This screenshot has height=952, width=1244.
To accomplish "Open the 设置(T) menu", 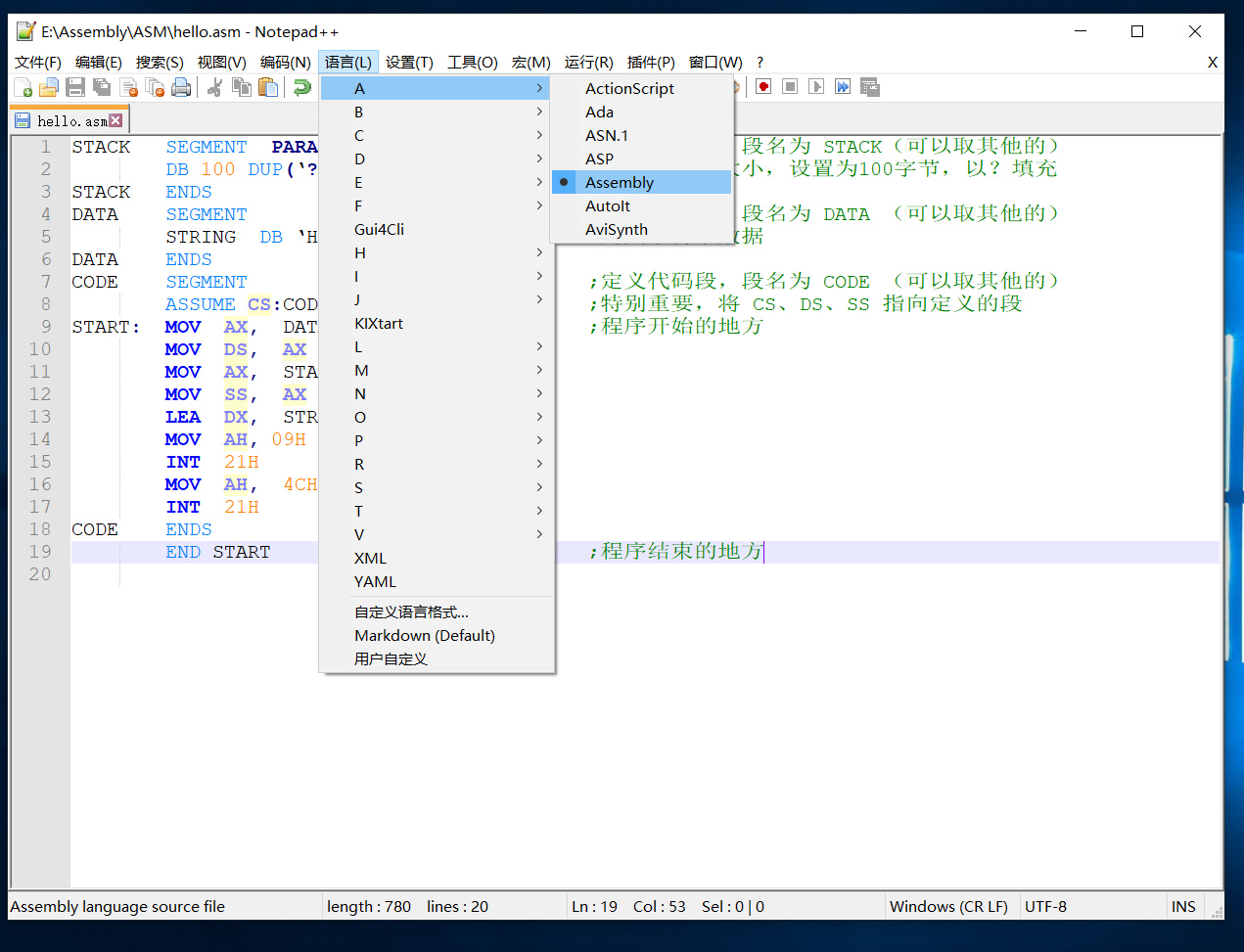I will pyautogui.click(x=409, y=62).
